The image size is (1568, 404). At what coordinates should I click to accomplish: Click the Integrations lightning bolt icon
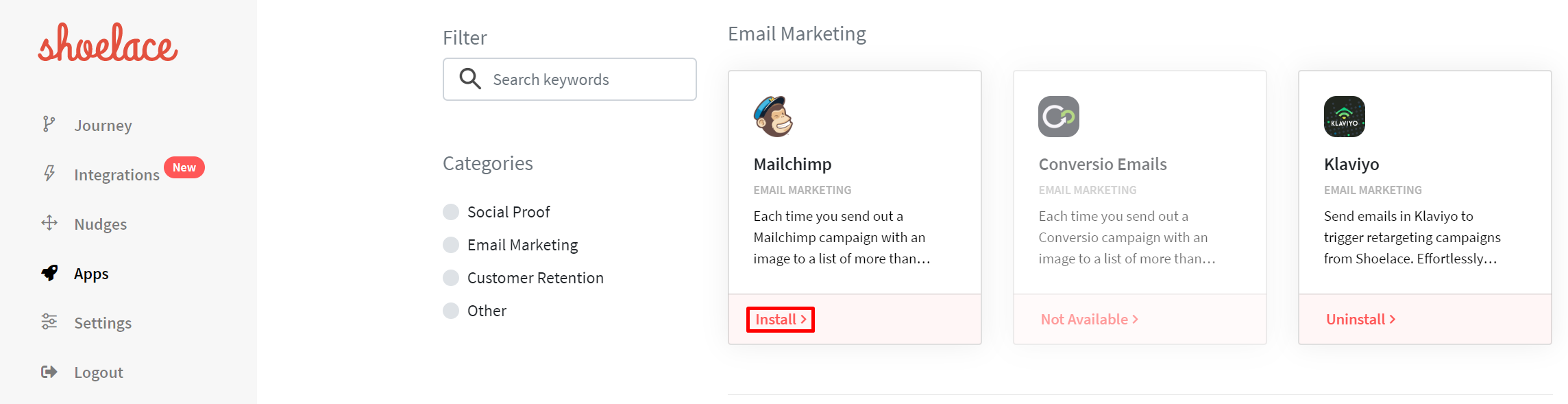coord(49,174)
